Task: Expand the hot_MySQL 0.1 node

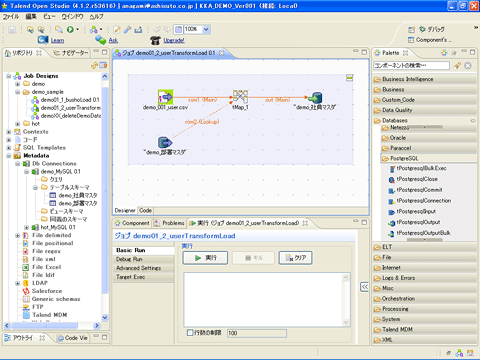Action: coord(26,227)
